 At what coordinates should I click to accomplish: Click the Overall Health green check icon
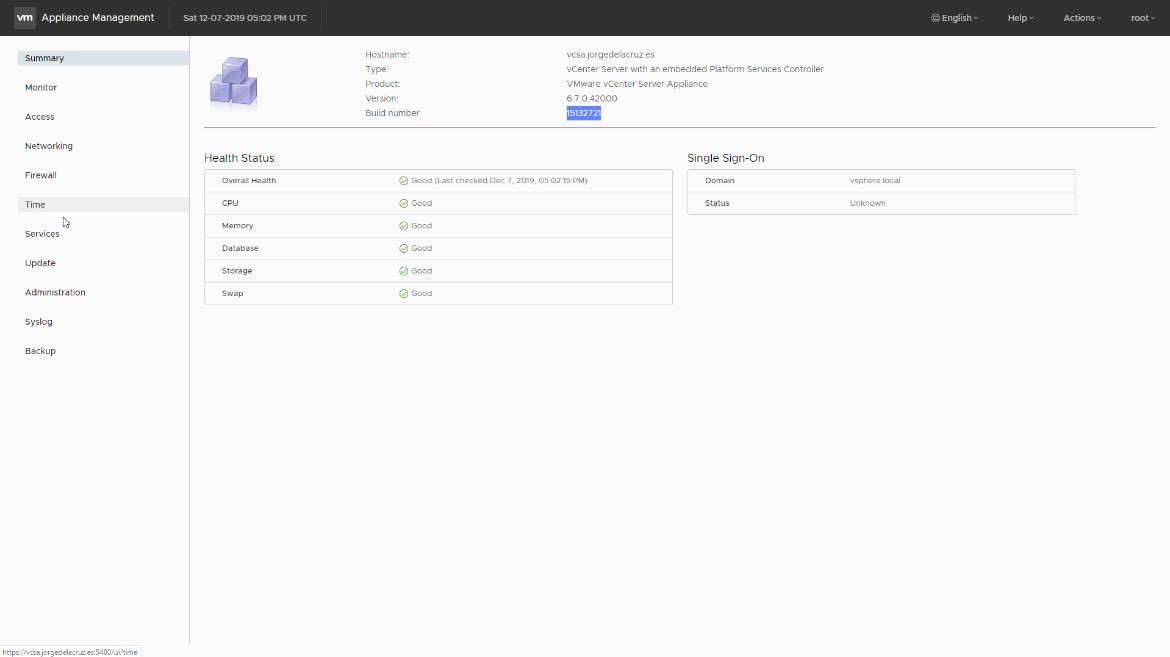404,181
